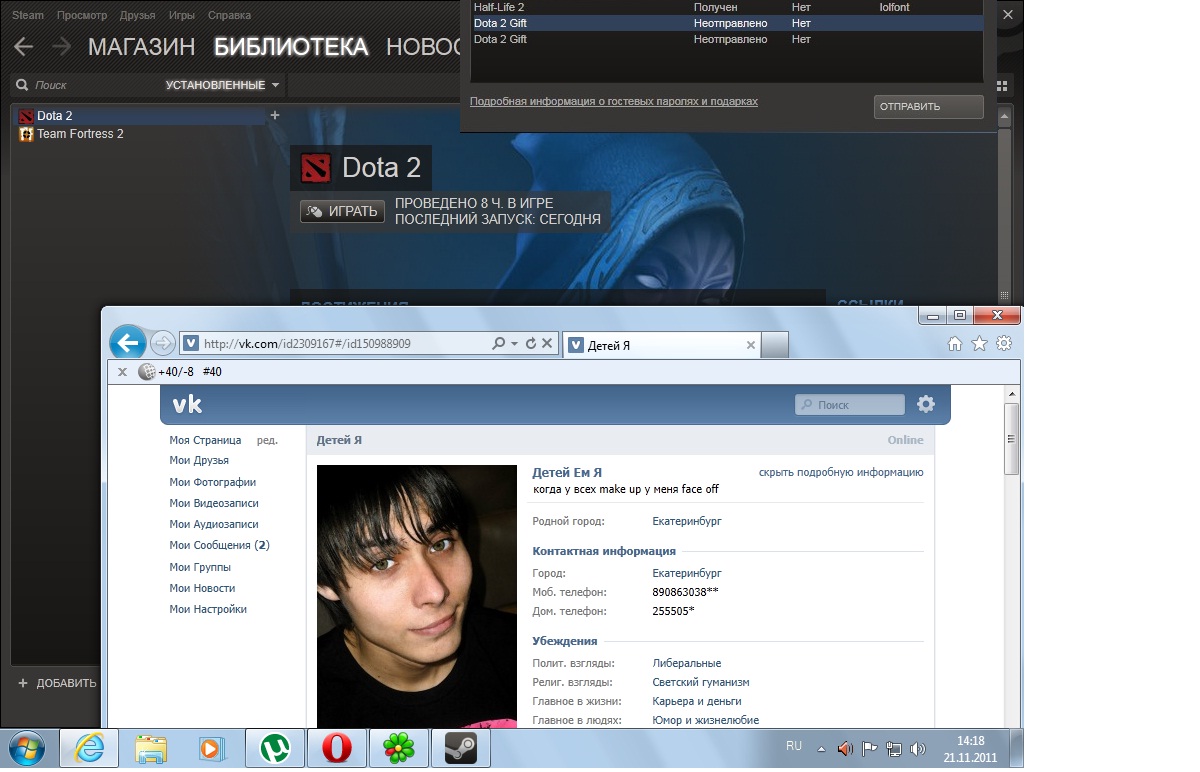Show hidden system tray icons

(x=822, y=748)
